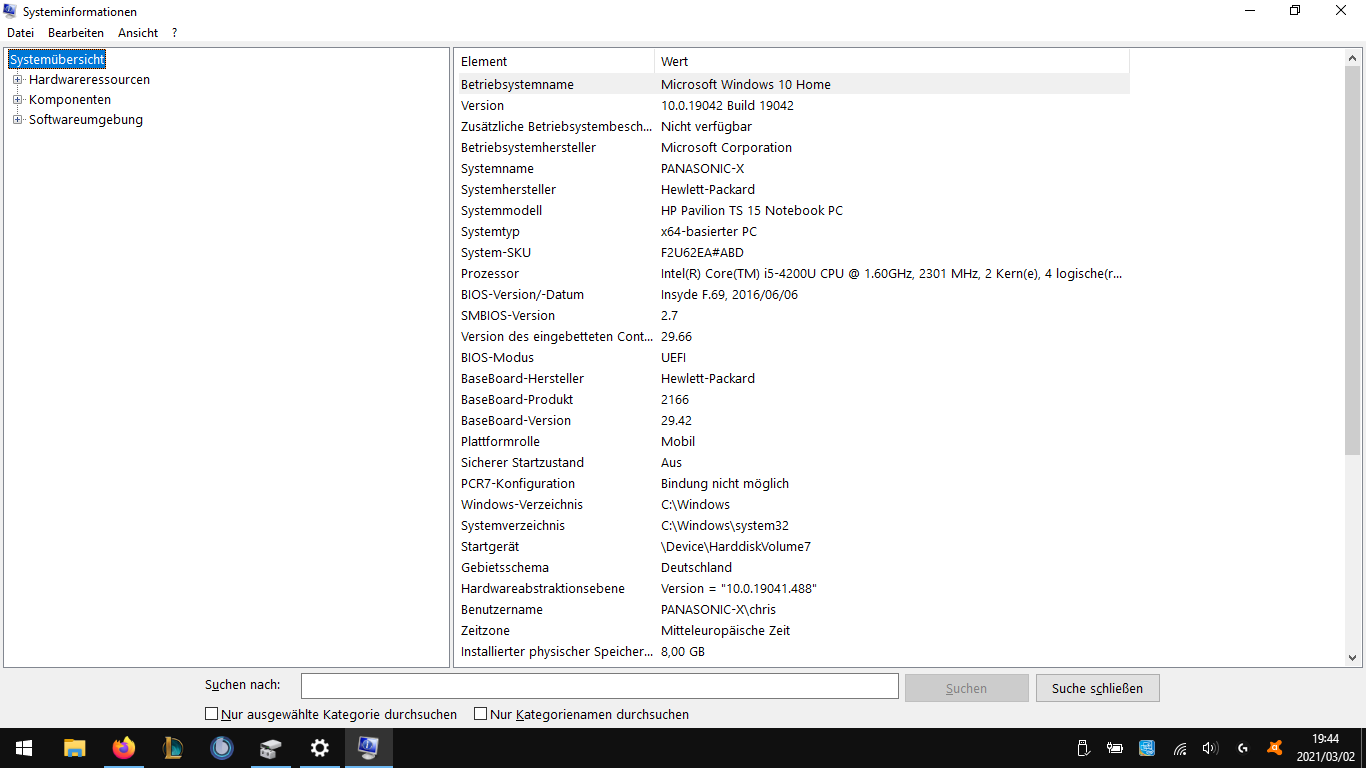The height and width of the screenshot is (768, 1366).
Task: Enable Nur ausgewählte Kategorie durchsuchen checkbox
Action: [211, 714]
